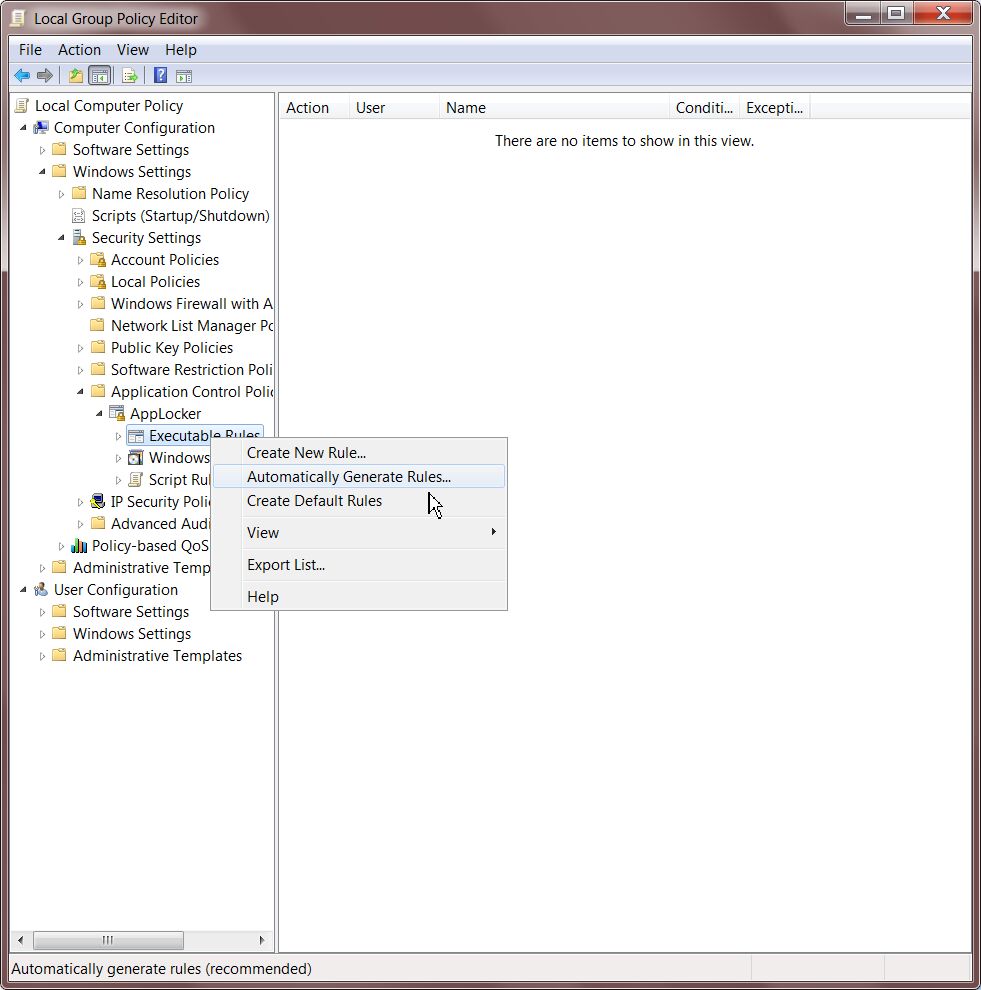Click the Account Policies folder icon

point(98,259)
